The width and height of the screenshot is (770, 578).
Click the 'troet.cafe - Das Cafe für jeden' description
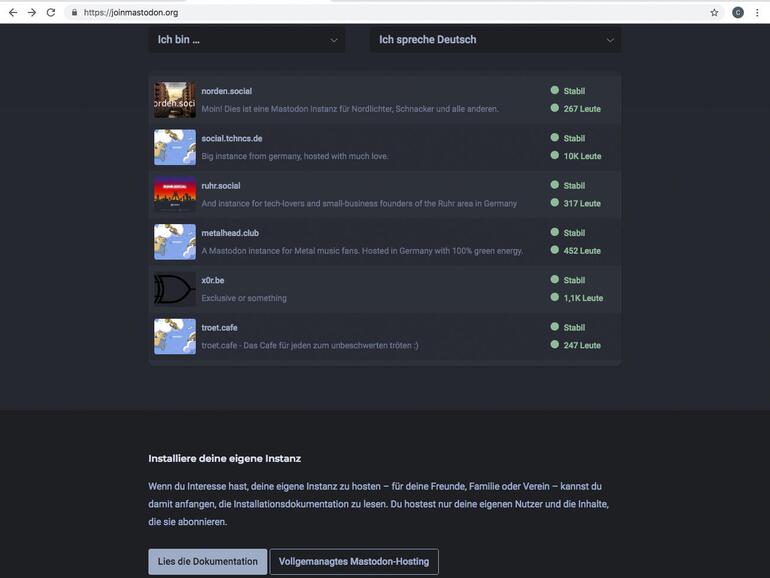[310, 345]
